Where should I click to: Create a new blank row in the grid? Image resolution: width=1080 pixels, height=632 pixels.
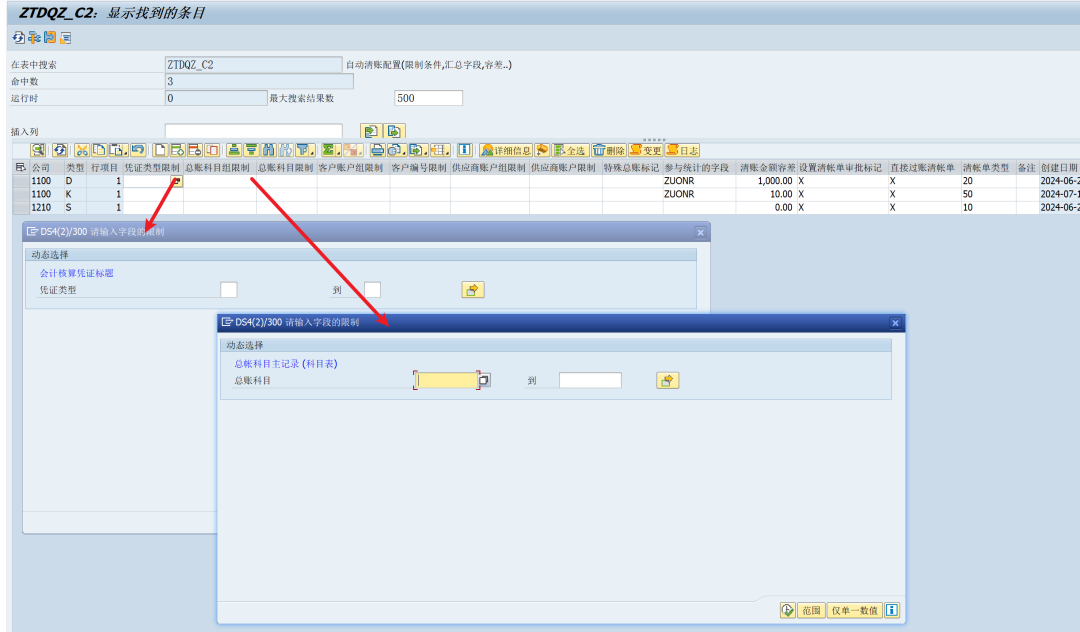coord(160,150)
